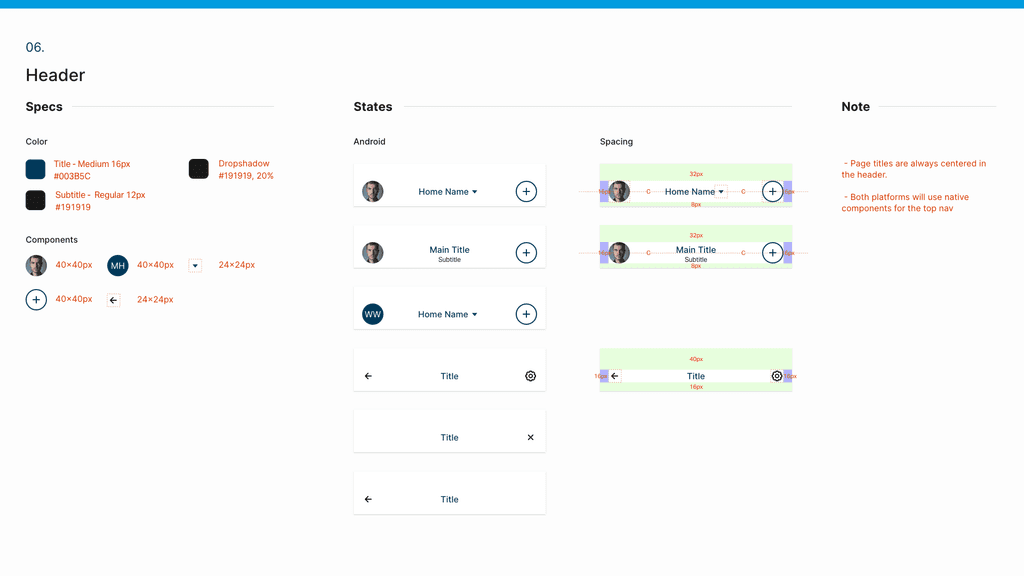This screenshot has height=576, width=1024.
Task: Click the Color label under Specs
Action: pos(37,142)
